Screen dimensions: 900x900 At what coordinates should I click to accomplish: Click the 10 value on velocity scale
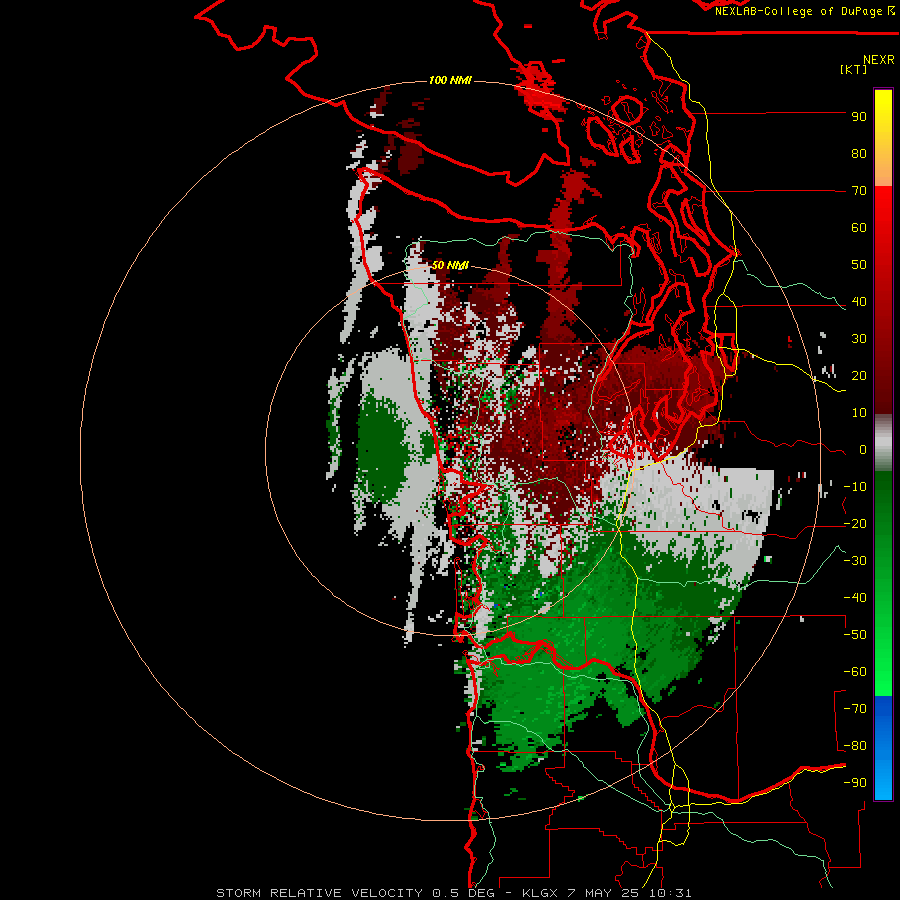859,413
